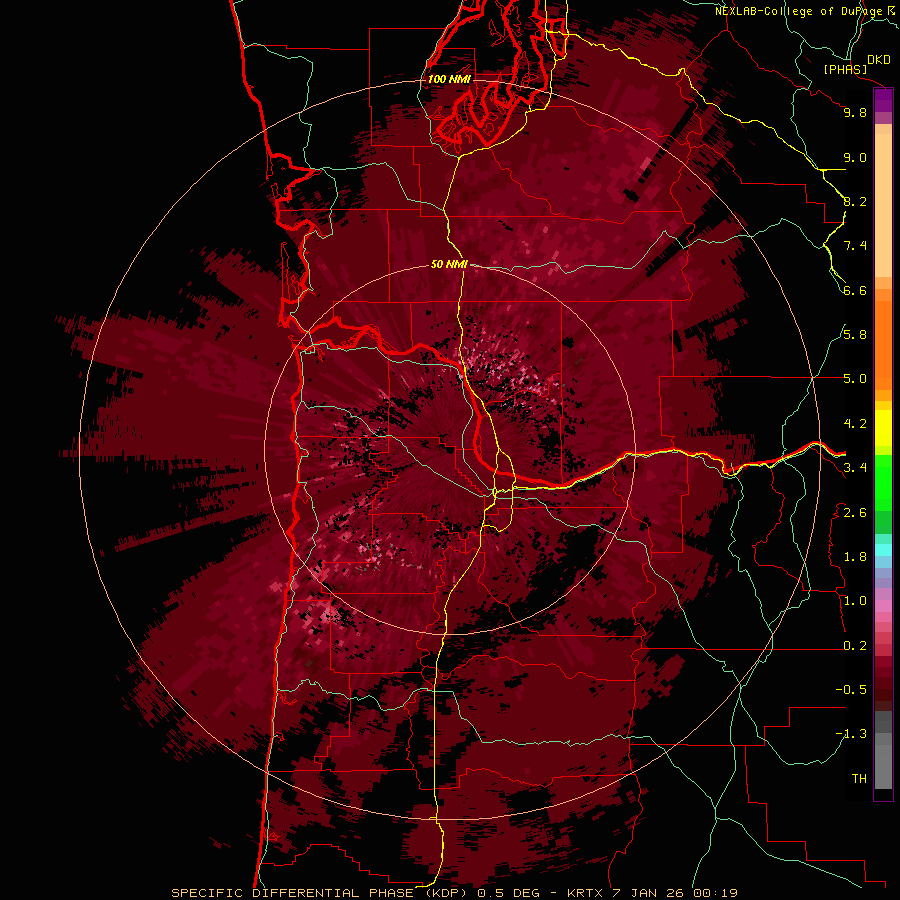Click the 5.8 legend value
The width and height of the screenshot is (900, 900).
855,335
